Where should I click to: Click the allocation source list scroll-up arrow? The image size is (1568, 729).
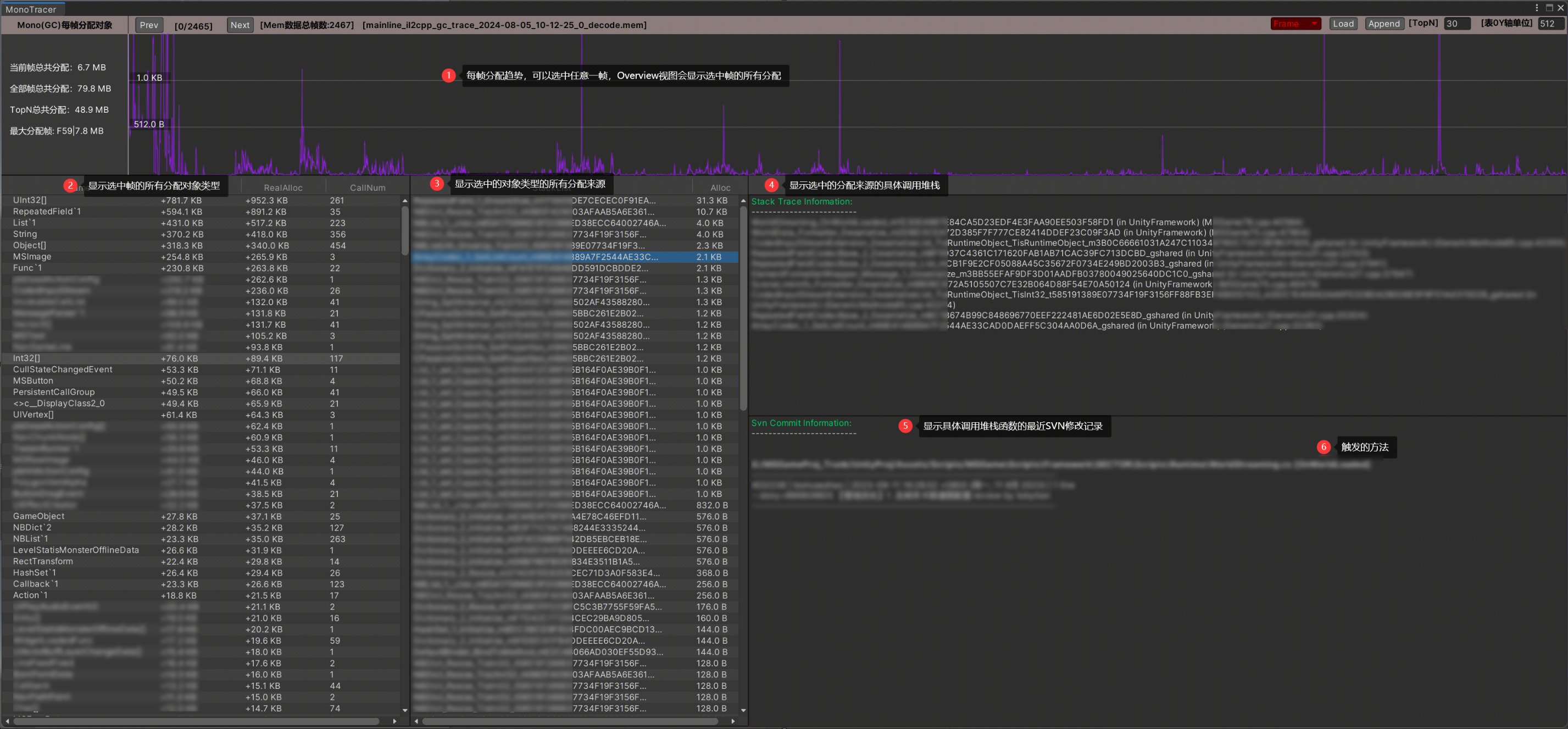[x=743, y=201]
